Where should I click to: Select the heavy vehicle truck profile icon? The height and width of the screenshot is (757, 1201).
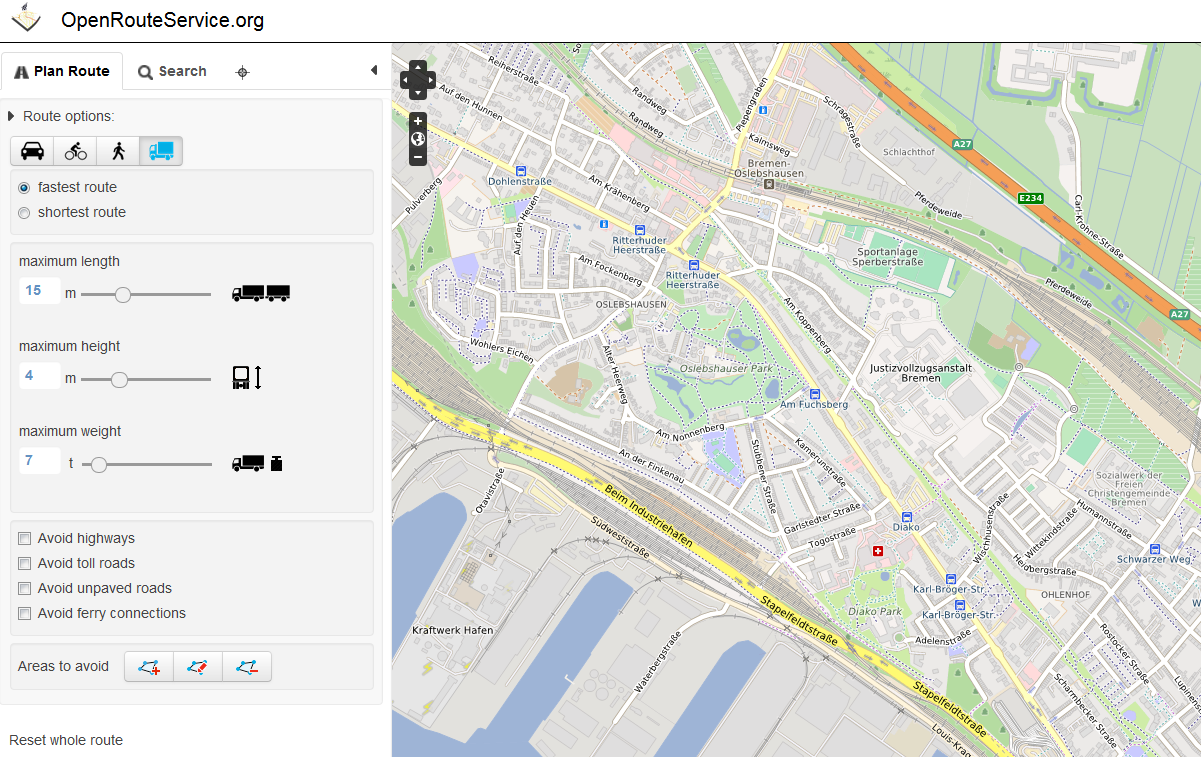coord(161,151)
